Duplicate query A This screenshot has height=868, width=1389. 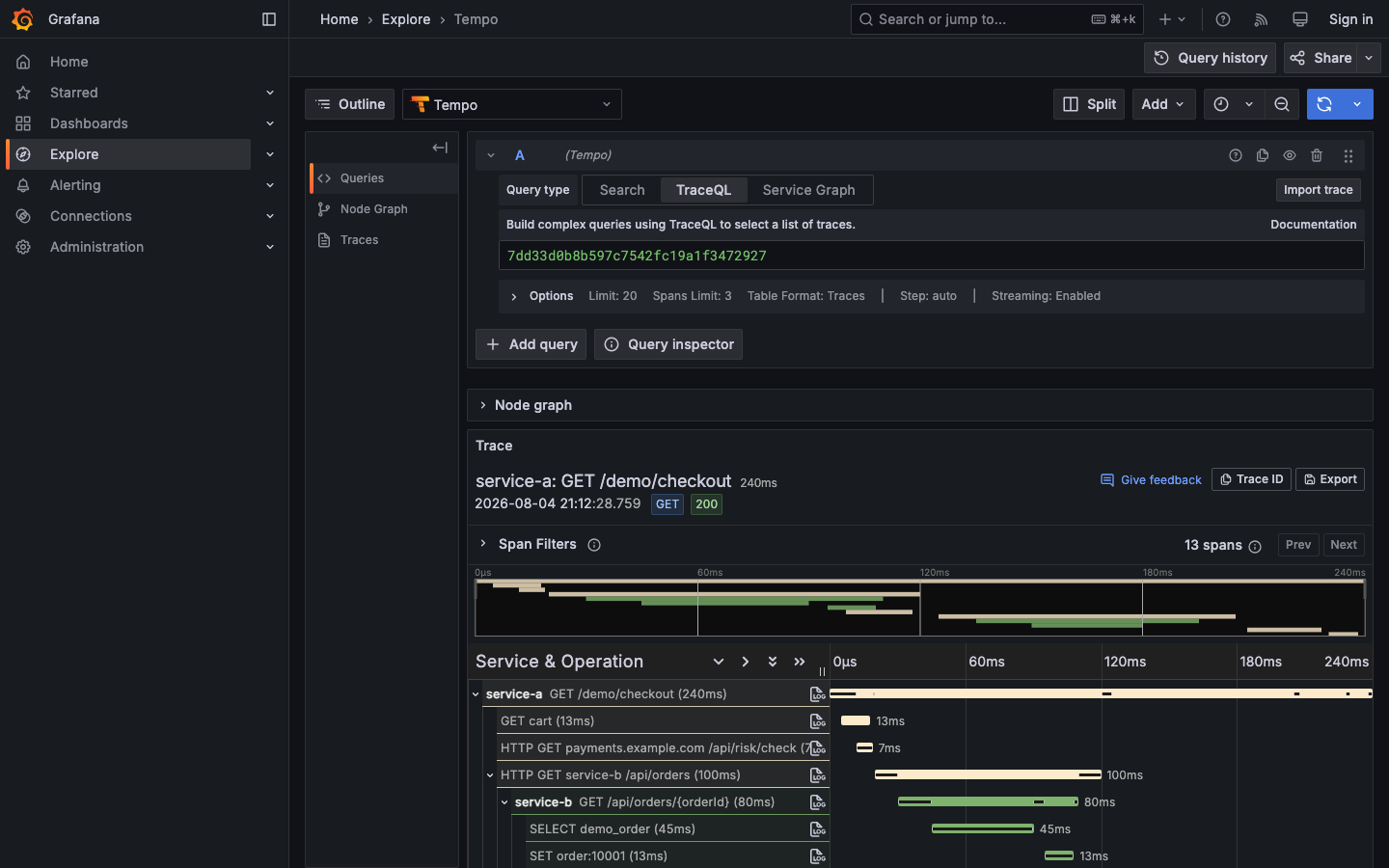pyautogui.click(x=1263, y=155)
